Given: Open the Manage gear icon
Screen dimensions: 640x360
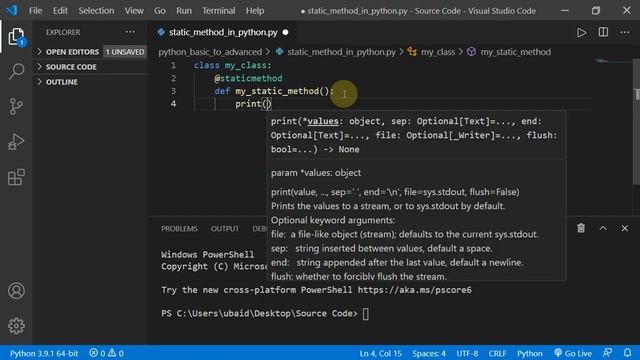Looking at the screenshot, I should (x=16, y=326).
